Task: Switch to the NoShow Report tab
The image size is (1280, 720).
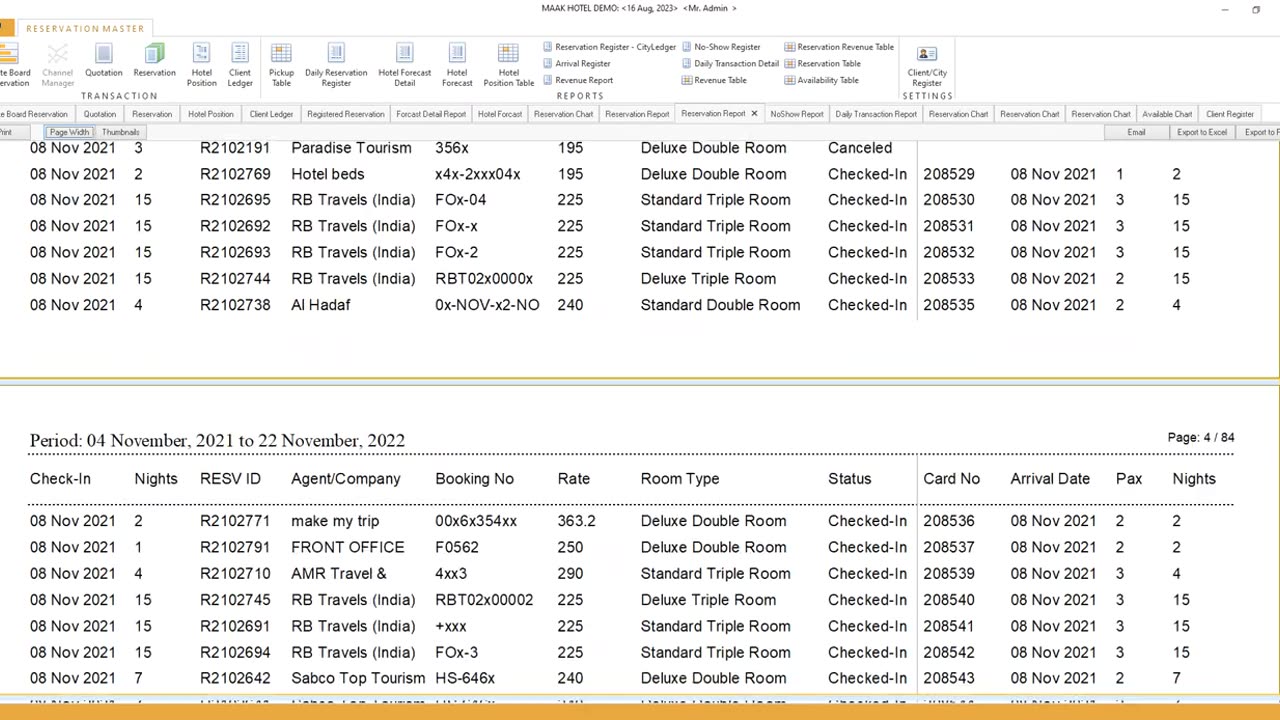Action: (797, 114)
